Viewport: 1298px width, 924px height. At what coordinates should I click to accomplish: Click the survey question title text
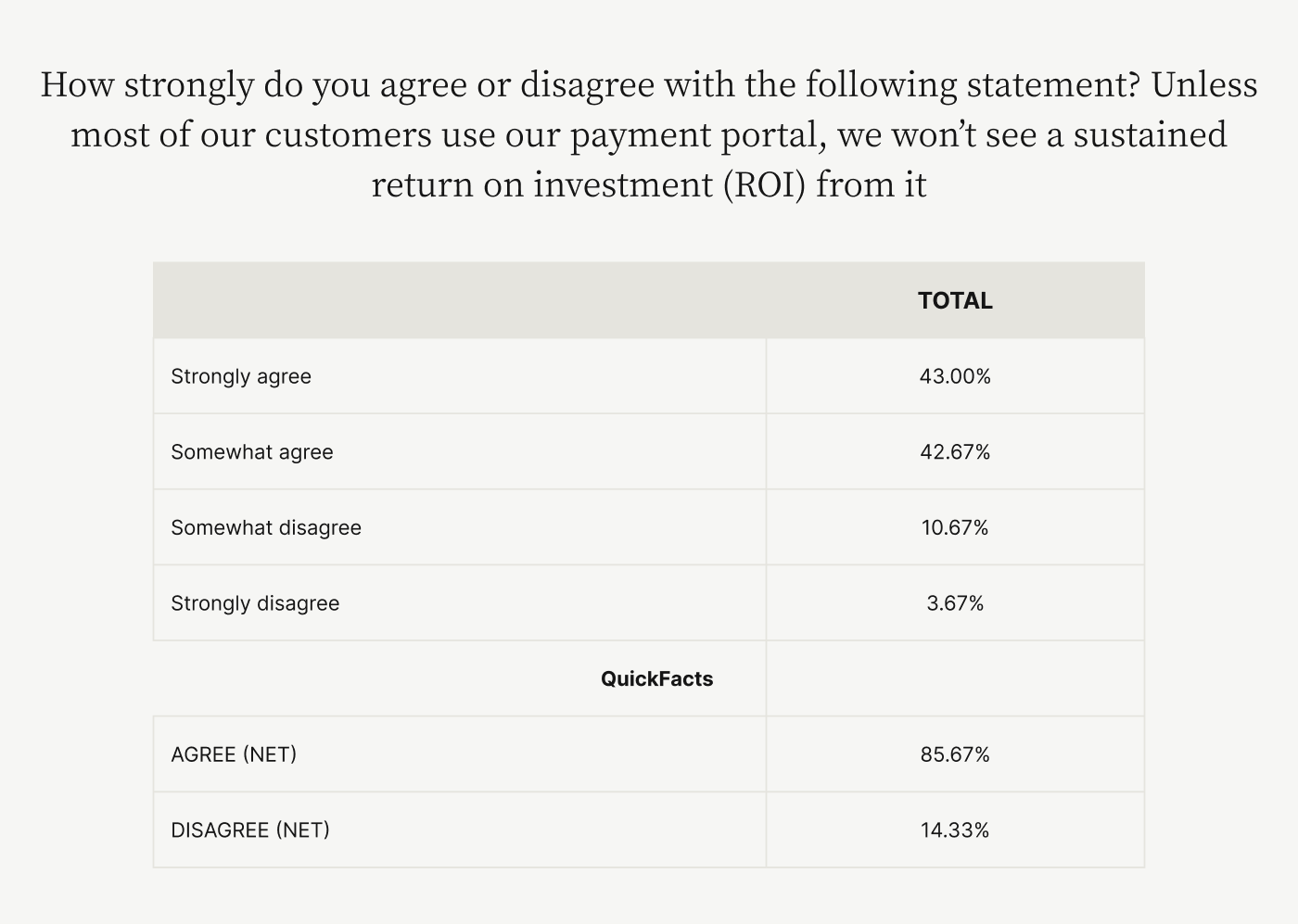pyautogui.click(x=649, y=134)
